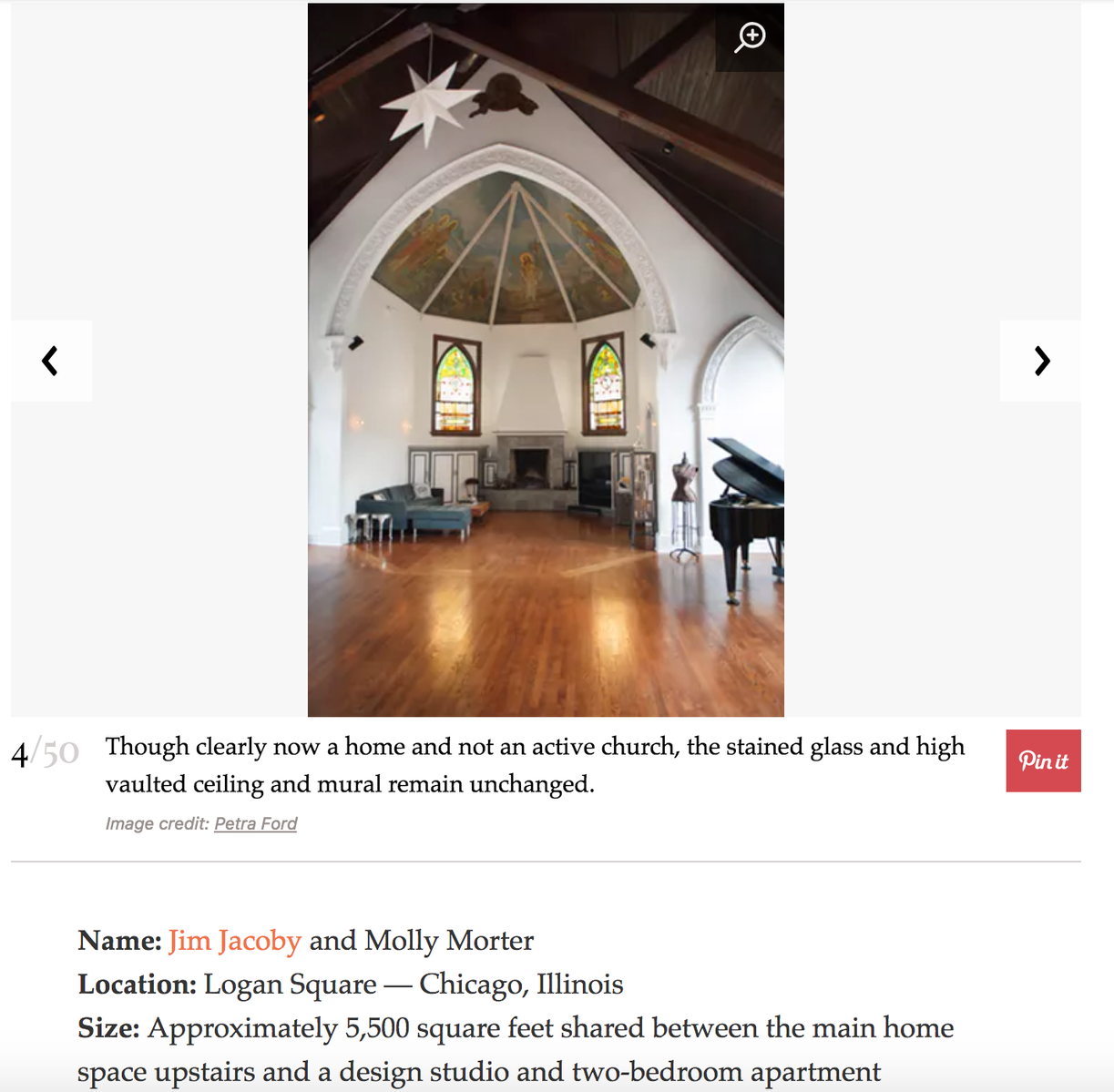The image size is (1114, 1092).
Task: Click the magnifier zoom icon on photo
Action: pyautogui.click(x=750, y=37)
